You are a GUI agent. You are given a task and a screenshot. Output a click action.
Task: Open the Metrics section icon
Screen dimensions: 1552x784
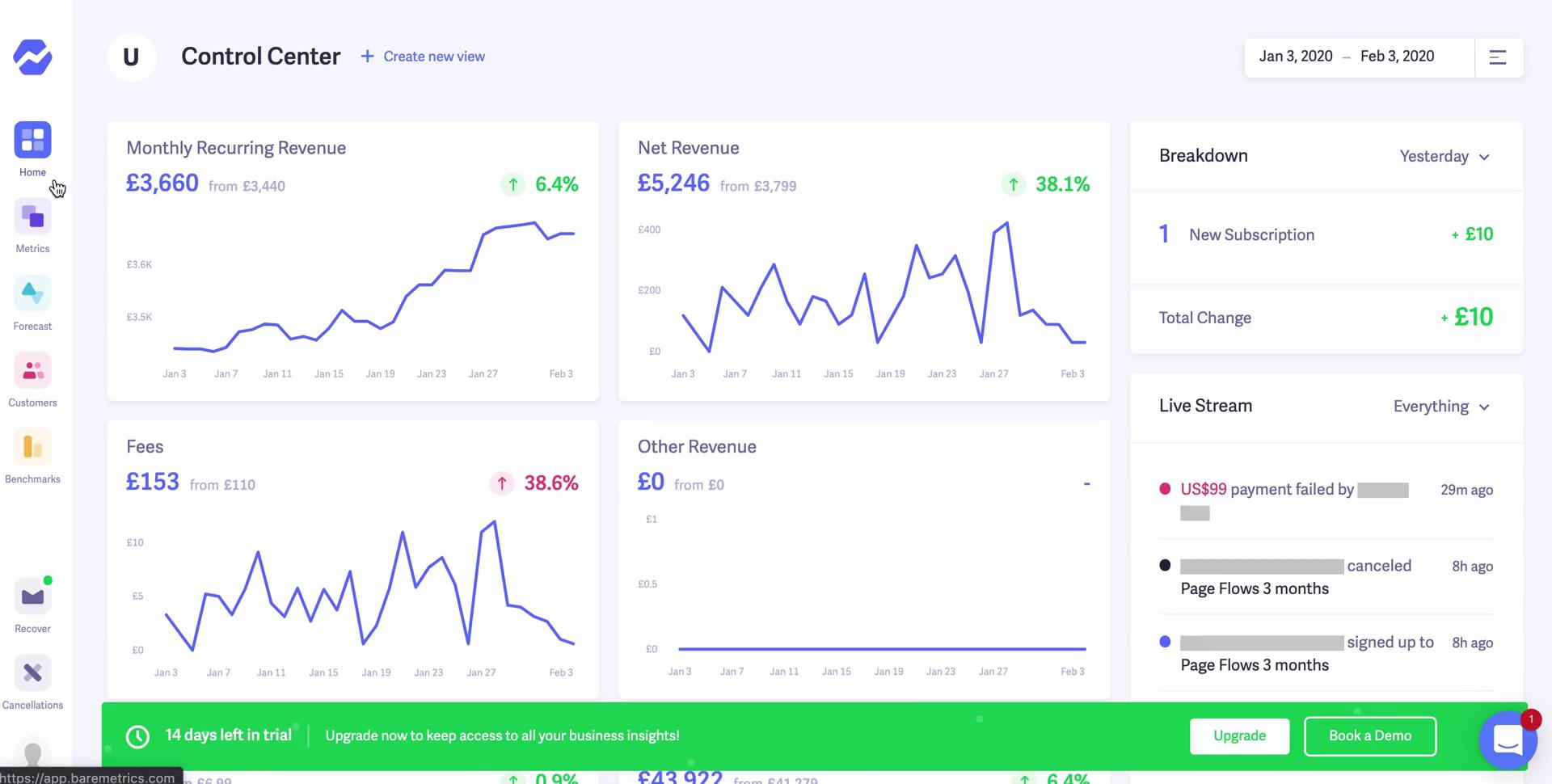[x=32, y=217]
